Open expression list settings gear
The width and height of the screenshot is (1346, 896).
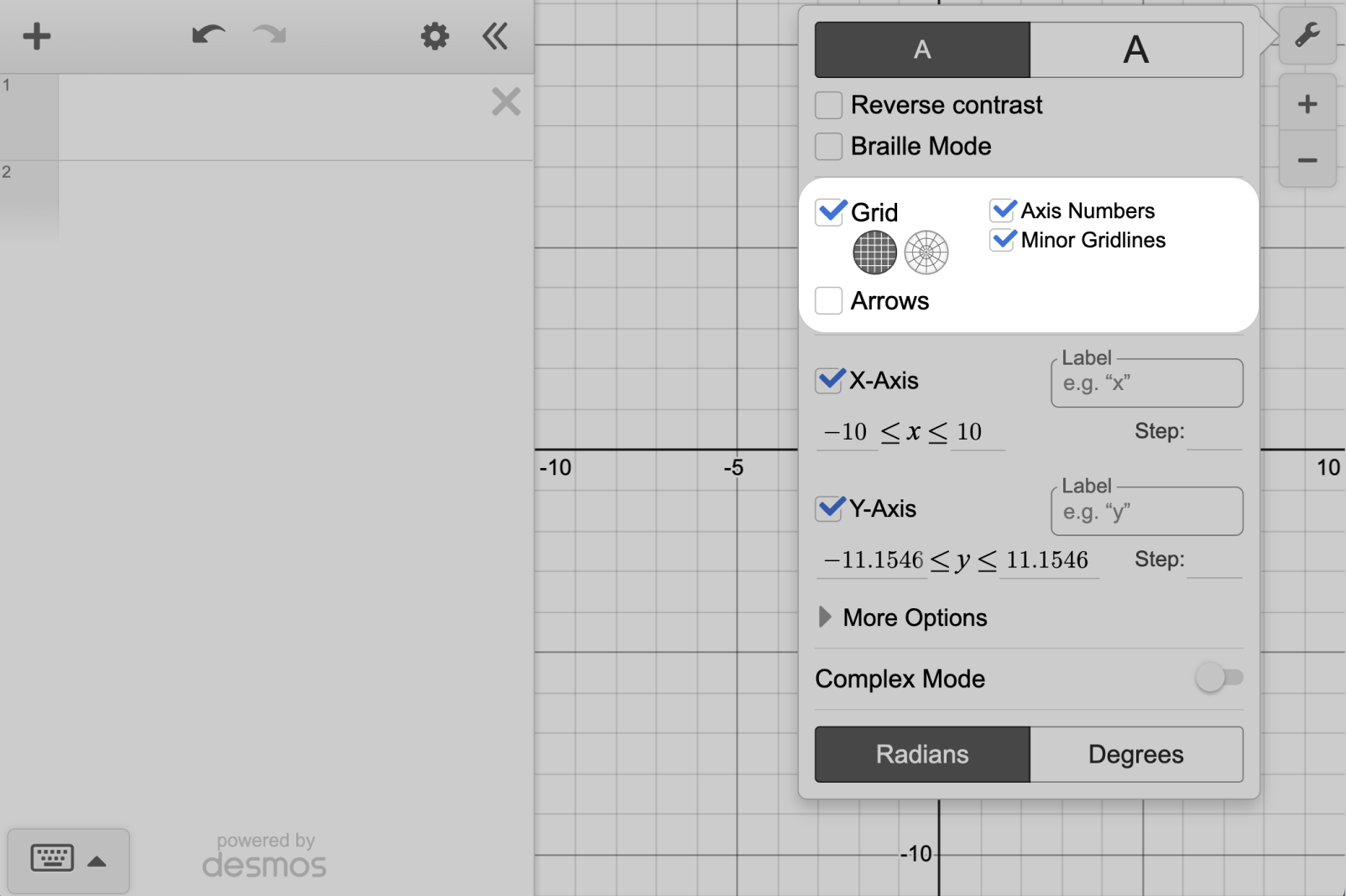(435, 36)
